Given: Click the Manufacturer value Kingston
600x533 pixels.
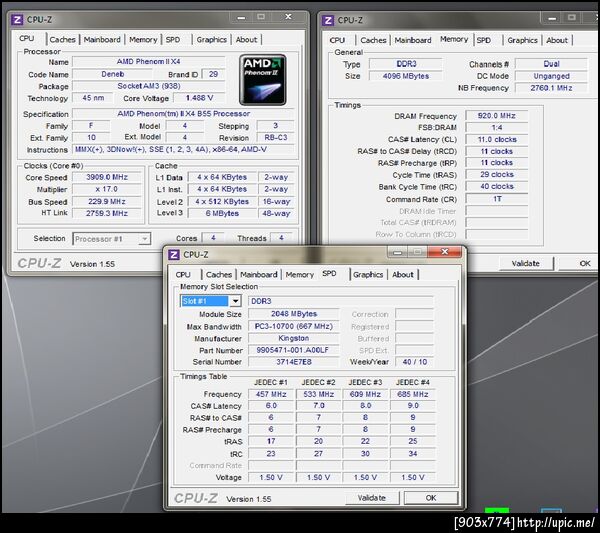Looking at the screenshot, I should (293, 338).
